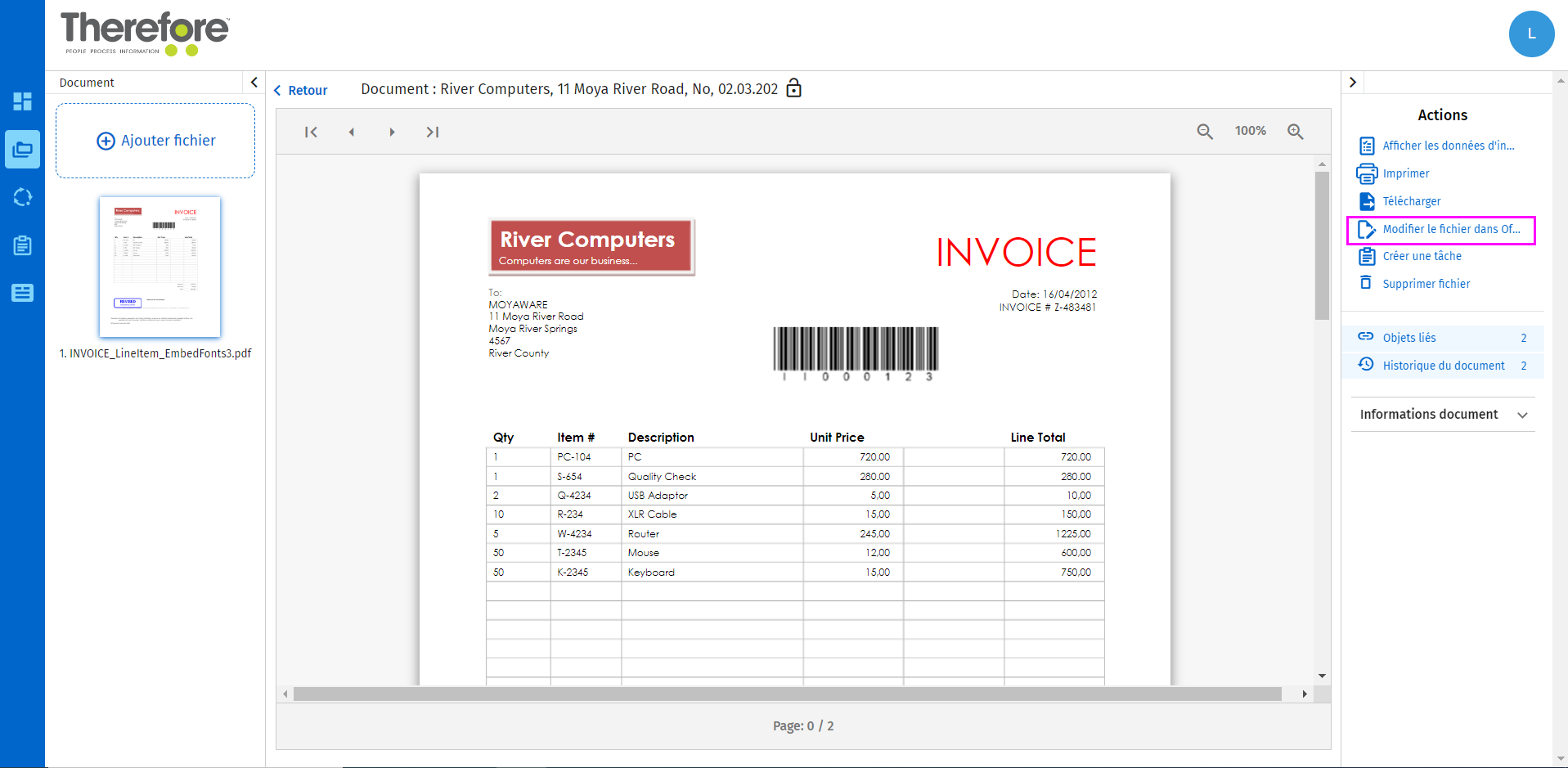This screenshot has height=768, width=1568.
Task: Click INVOICE # Z-483481 text
Action: pos(1047,308)
